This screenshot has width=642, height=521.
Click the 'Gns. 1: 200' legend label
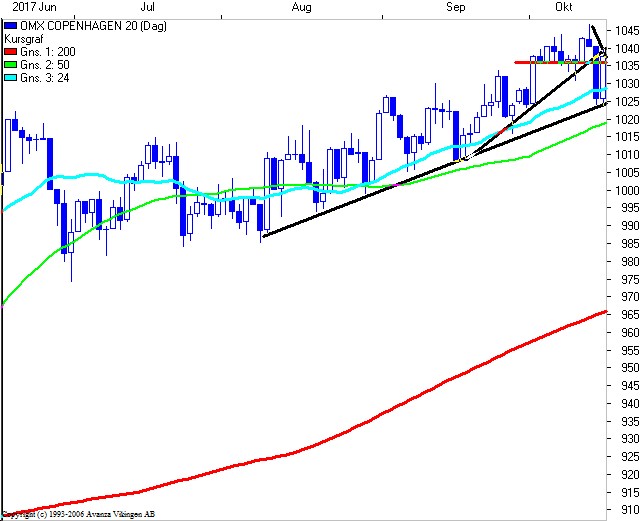point(48,52)
